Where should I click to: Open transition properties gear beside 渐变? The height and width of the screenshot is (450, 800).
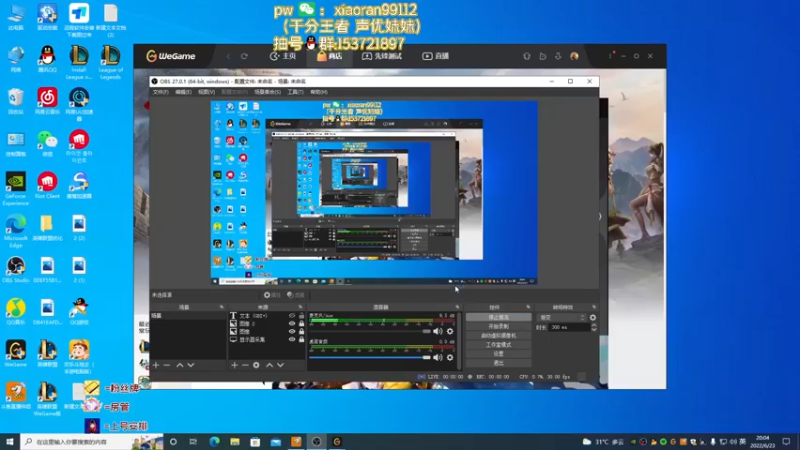pos(592,317)
